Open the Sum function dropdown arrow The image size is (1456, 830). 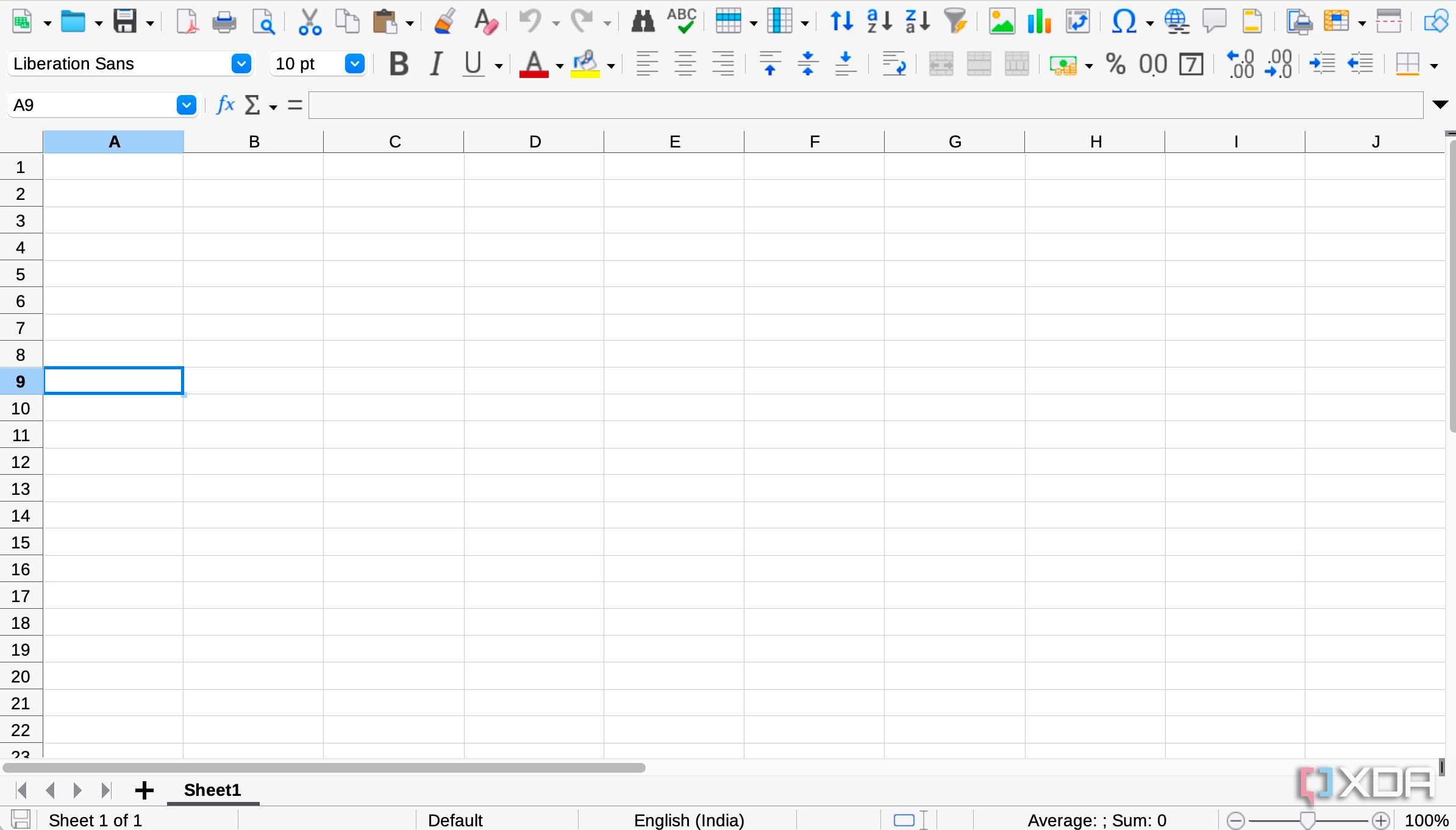click(x=273, y=107)
